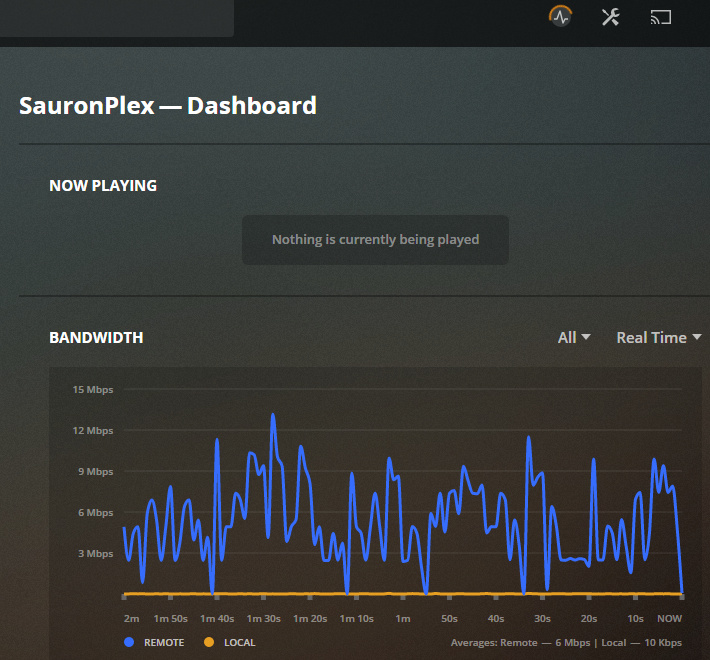
Task: Click the 10s time axis label
Action: [635, 618]
